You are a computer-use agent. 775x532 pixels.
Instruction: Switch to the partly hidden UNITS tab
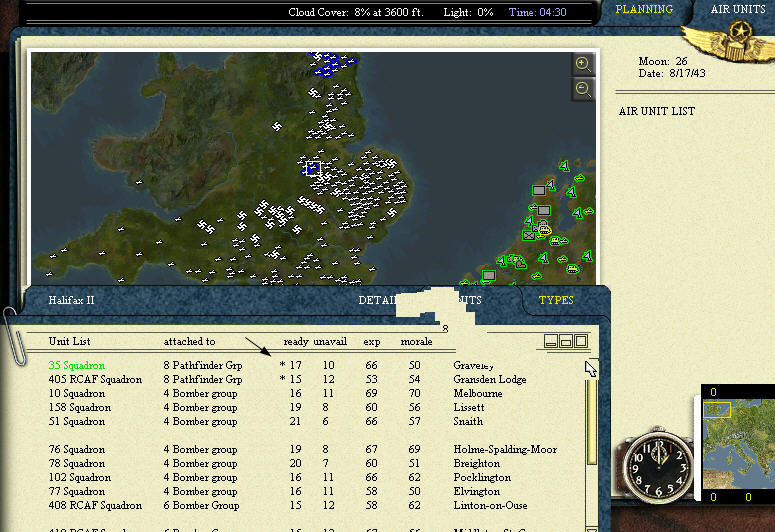(469, 300)
